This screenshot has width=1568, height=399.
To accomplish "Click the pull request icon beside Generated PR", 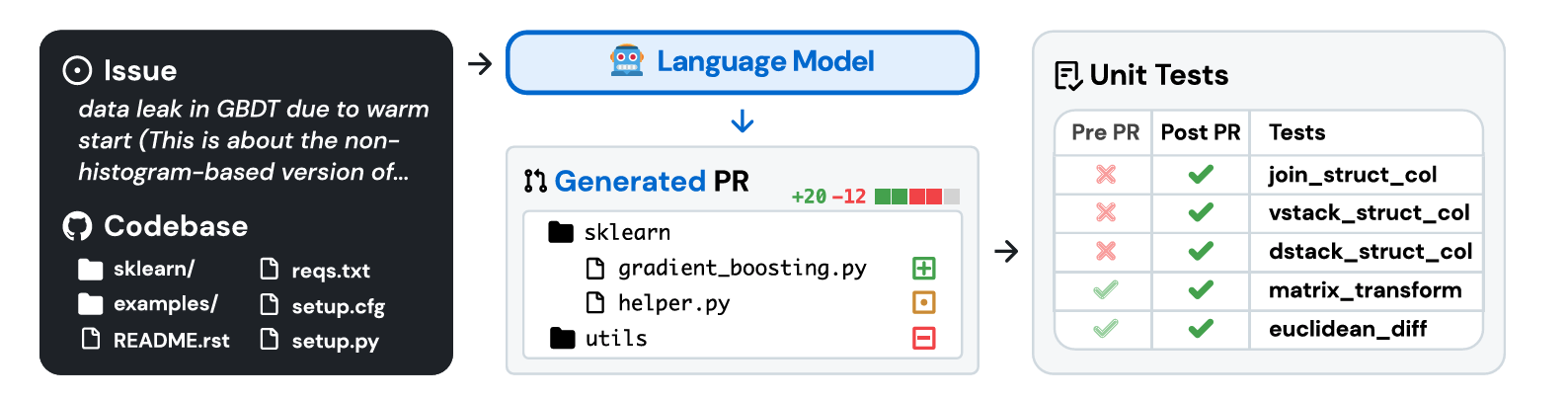I will pyautogui.click(x=535, y=181).
